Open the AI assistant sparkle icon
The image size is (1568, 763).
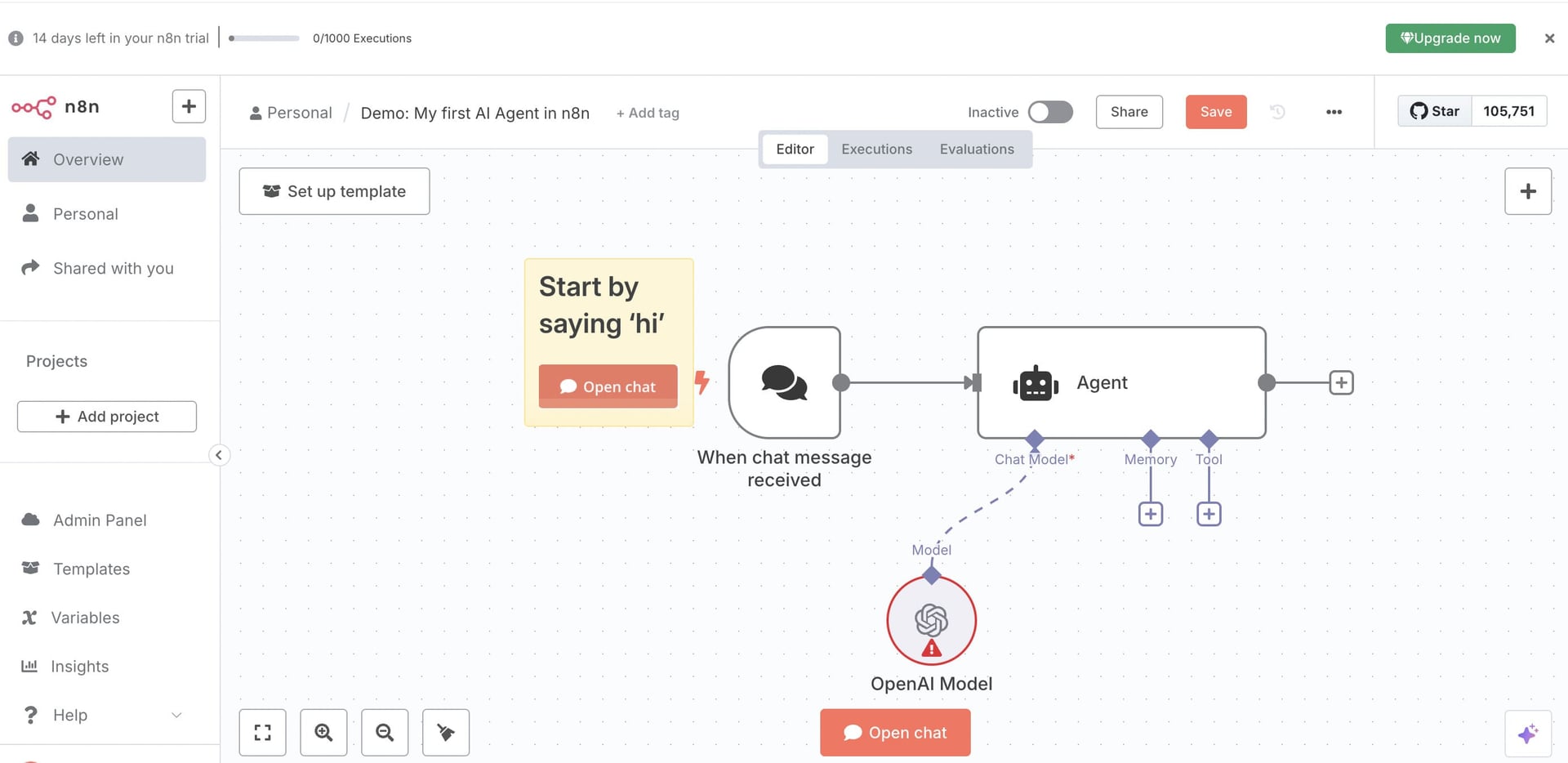point(1527,734)
